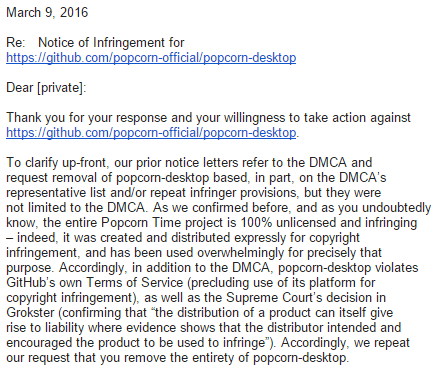Click the text 'not limited to the DMCA'
435x375 pixels.
pyautogui.click(x=75, y=208)
